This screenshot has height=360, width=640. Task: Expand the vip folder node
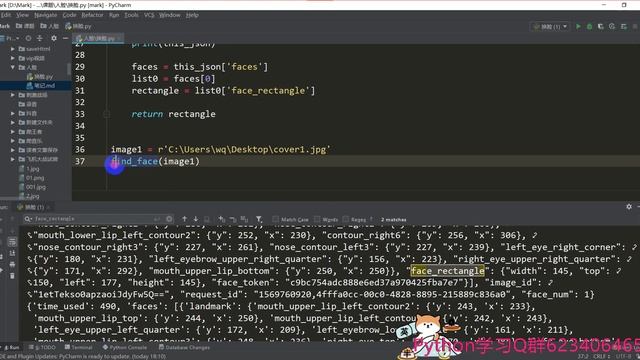point(13,58)
